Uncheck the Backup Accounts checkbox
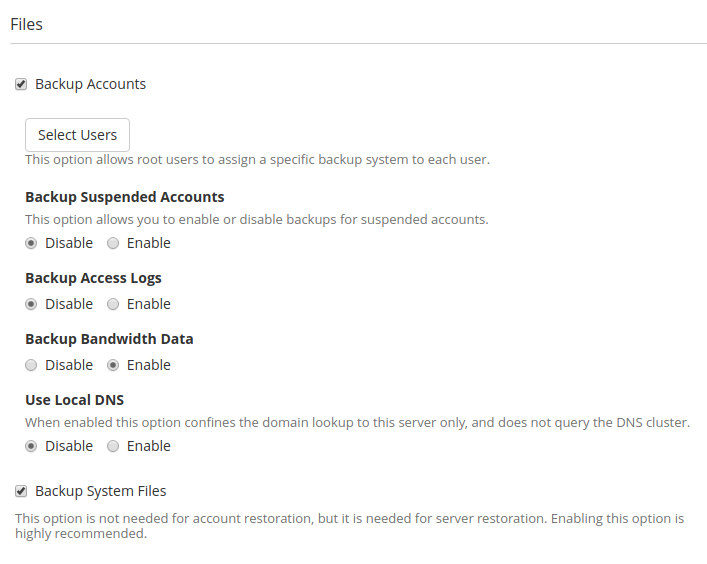The height and width of the screenshot is (564, 707). click(x=21, y=84)
